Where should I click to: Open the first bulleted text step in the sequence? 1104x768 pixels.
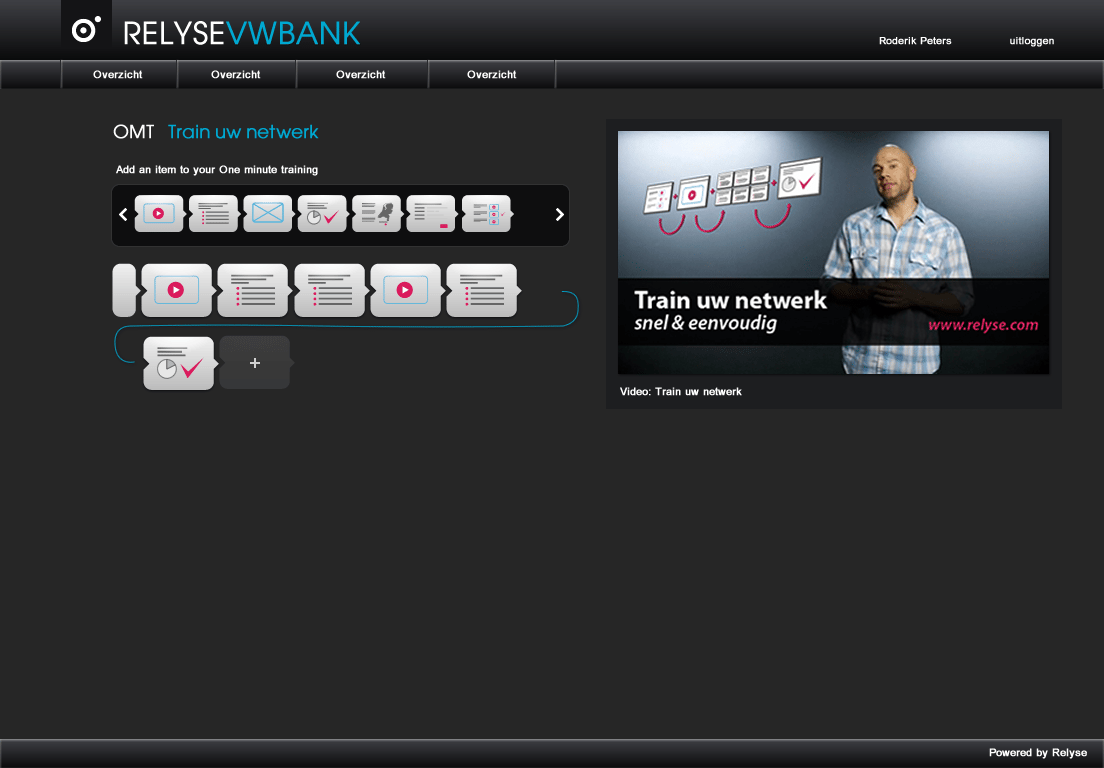253,290
